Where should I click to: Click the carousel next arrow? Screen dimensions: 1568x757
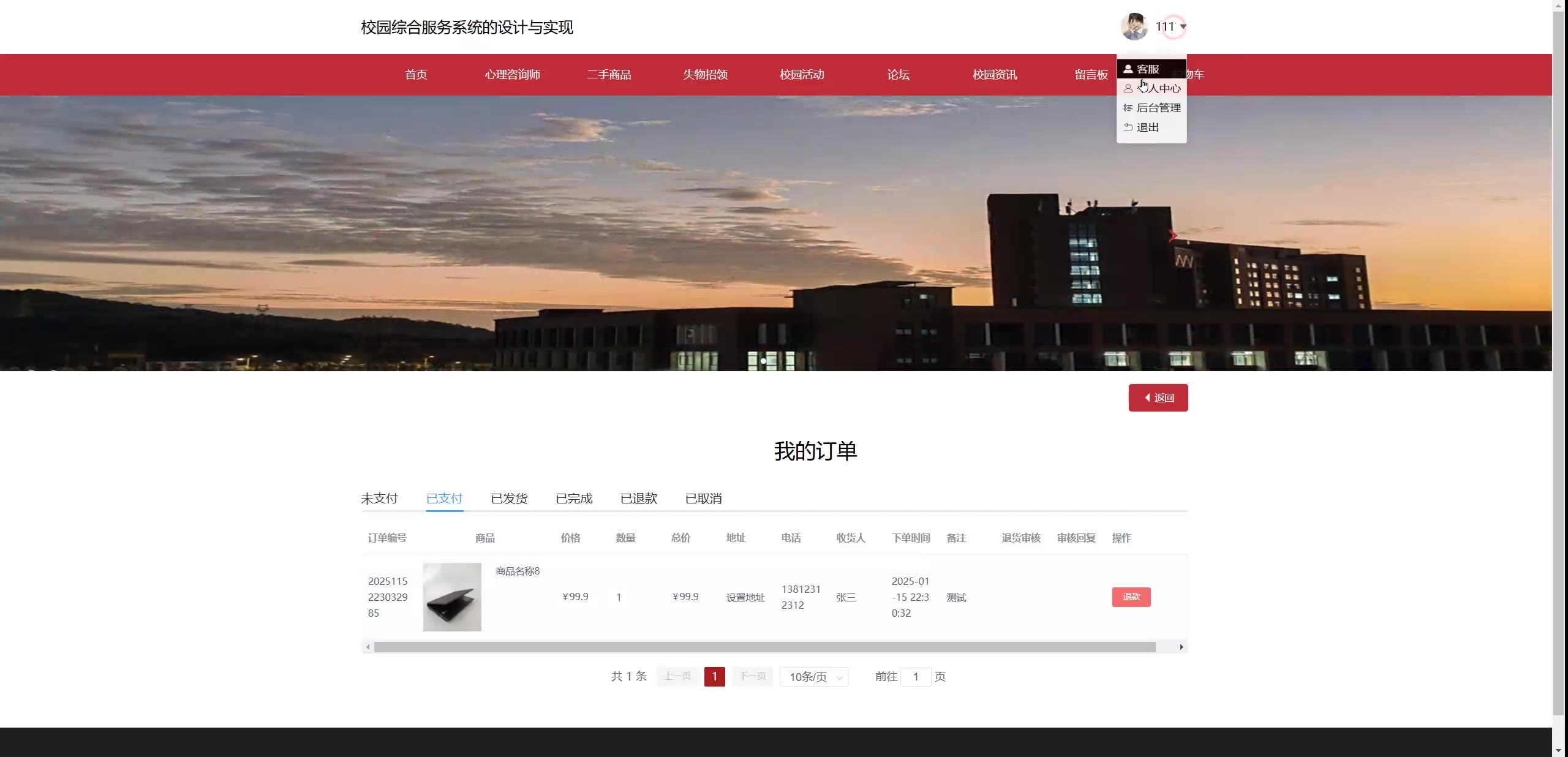[x=1172, y=236]
